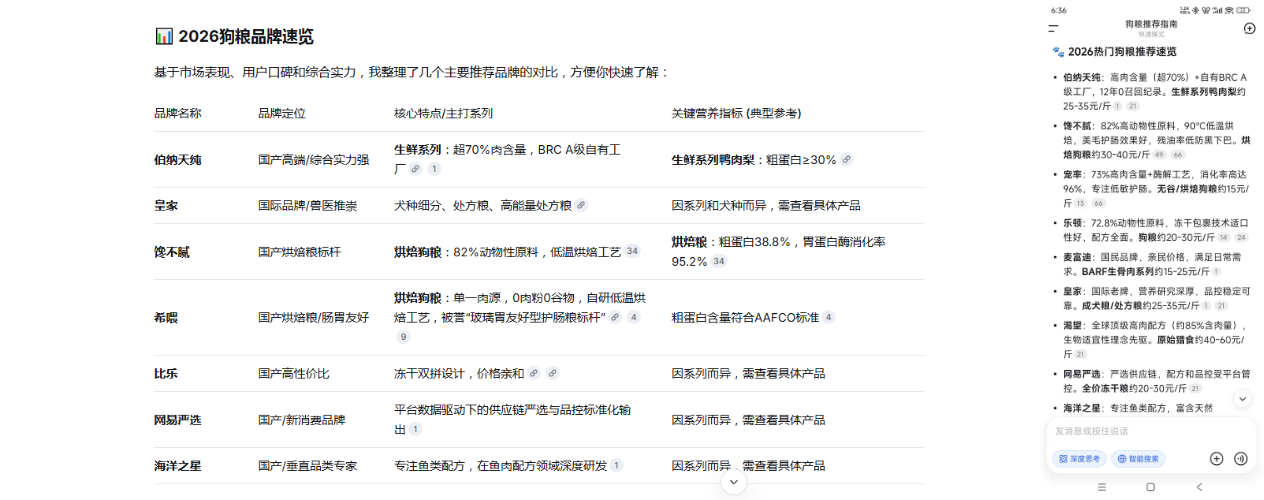Click the 国际品牌/兽医推崇 cell

308,205
